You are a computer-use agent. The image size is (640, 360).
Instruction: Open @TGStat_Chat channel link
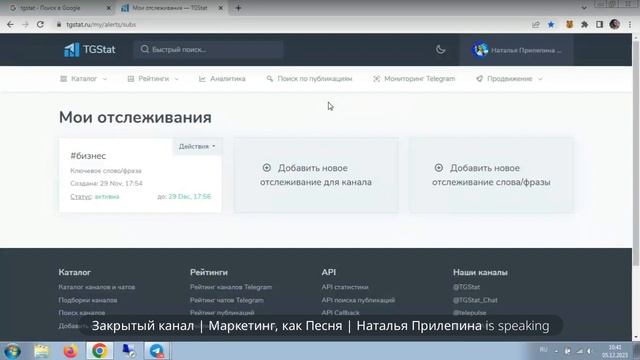point(475,300)
